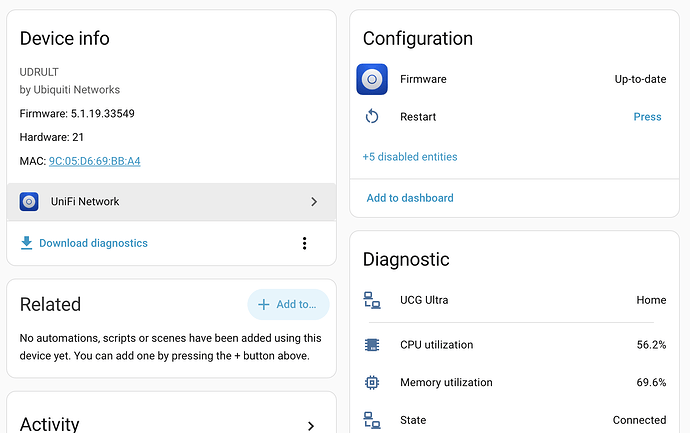Click by Ubiquiti Networks text
This screenshot has height=433, width=690.
(70, 90)
